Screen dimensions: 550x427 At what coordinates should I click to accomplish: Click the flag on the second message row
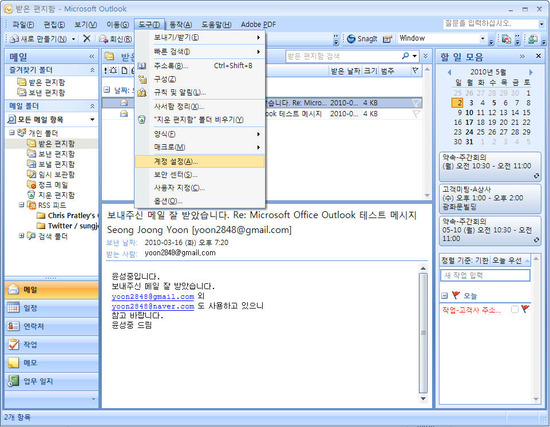pyautogui.click(x=416, y=114)
